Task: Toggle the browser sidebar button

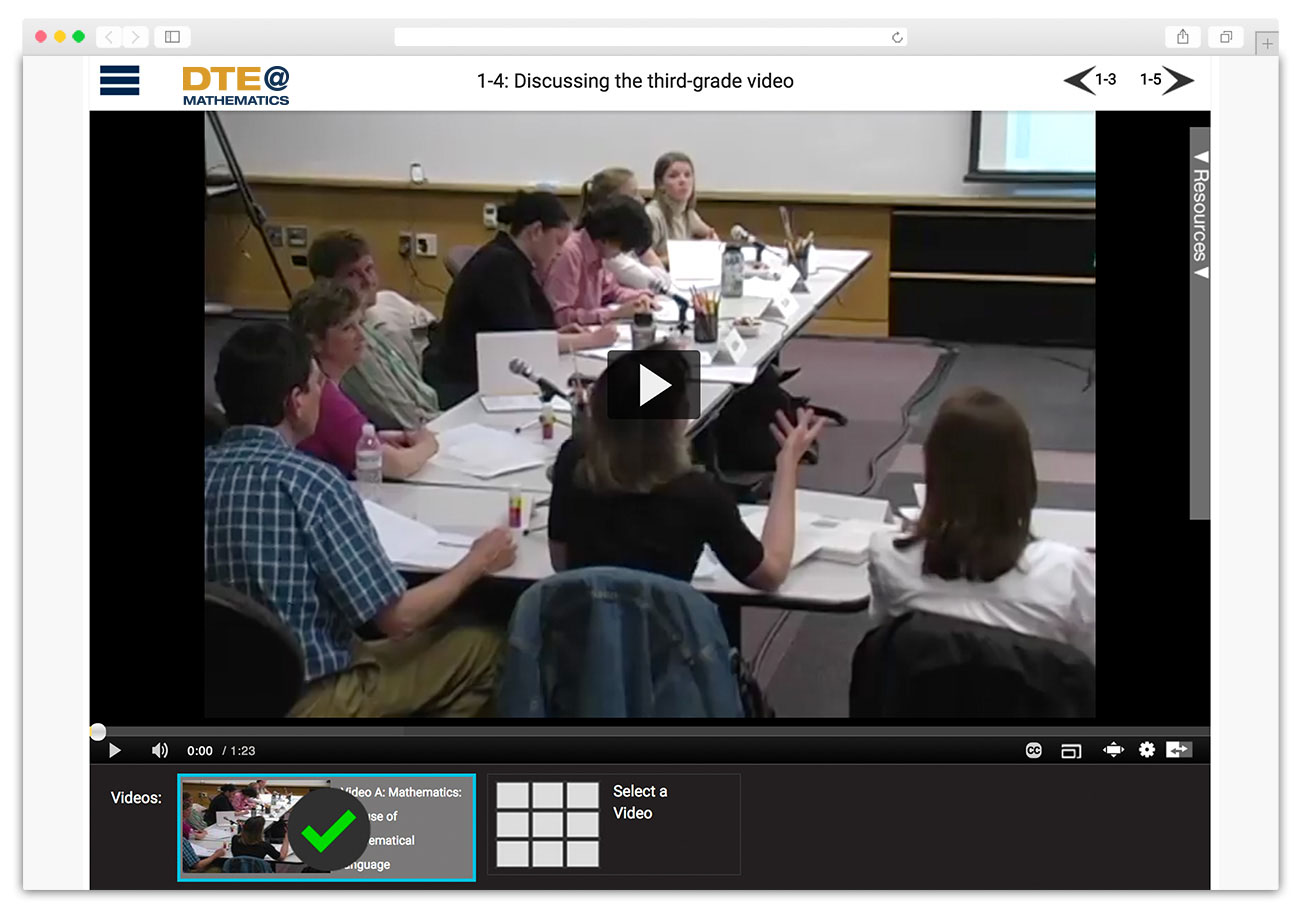Action: 172,37
